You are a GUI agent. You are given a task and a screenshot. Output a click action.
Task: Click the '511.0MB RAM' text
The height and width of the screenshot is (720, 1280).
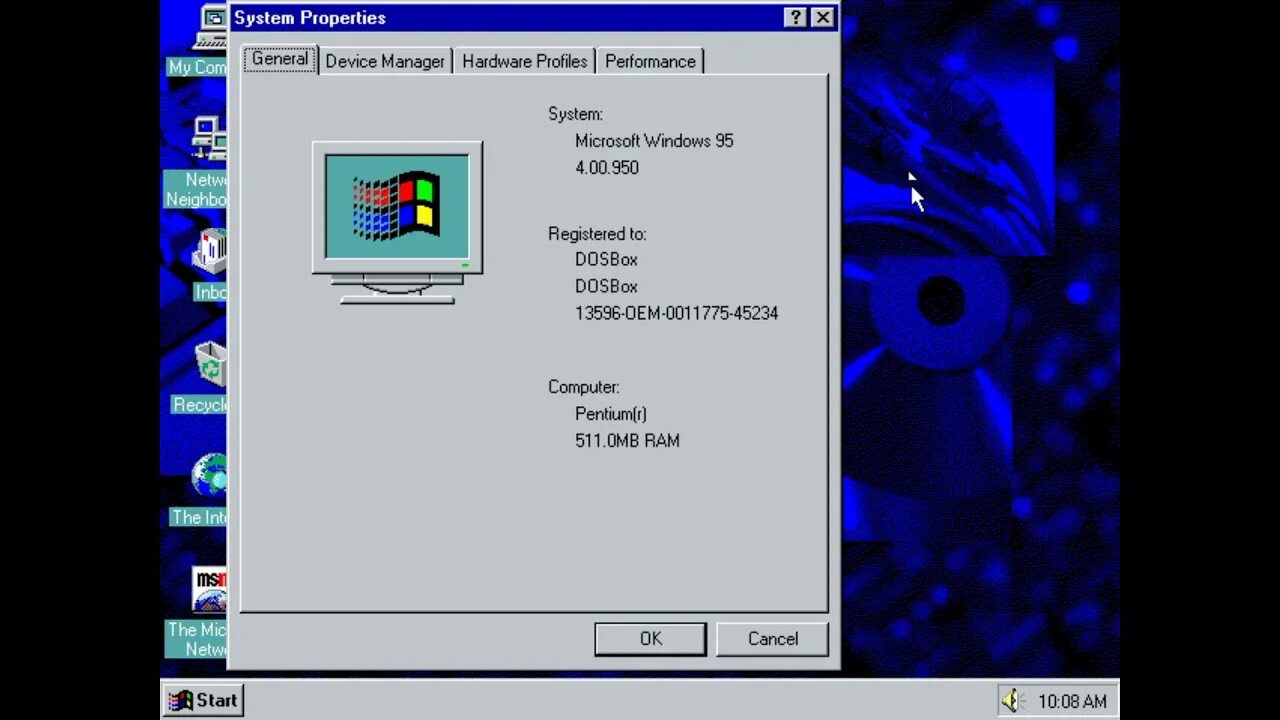click(627, 441)
